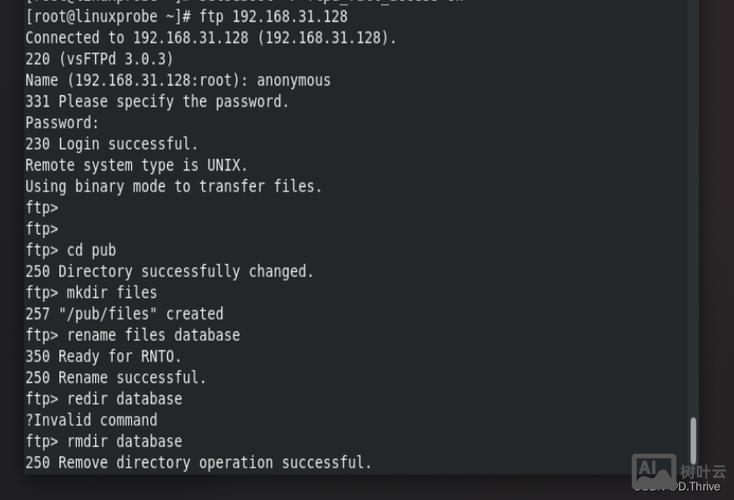Click the '?Invalid command' error line
734x500 pixels.
[91, 420]
